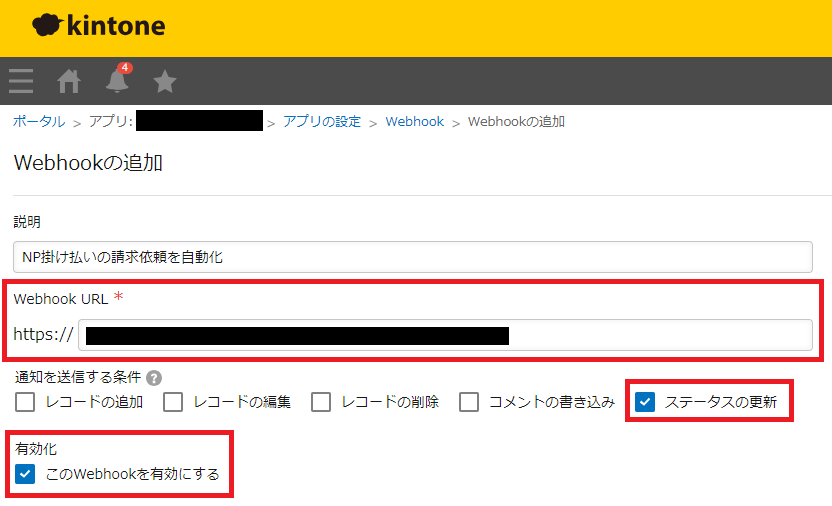Click the Webhookの追加 breadcrumb text
Image resolution: width=832 pixels, height=506 pixels.
click(516, 121)
